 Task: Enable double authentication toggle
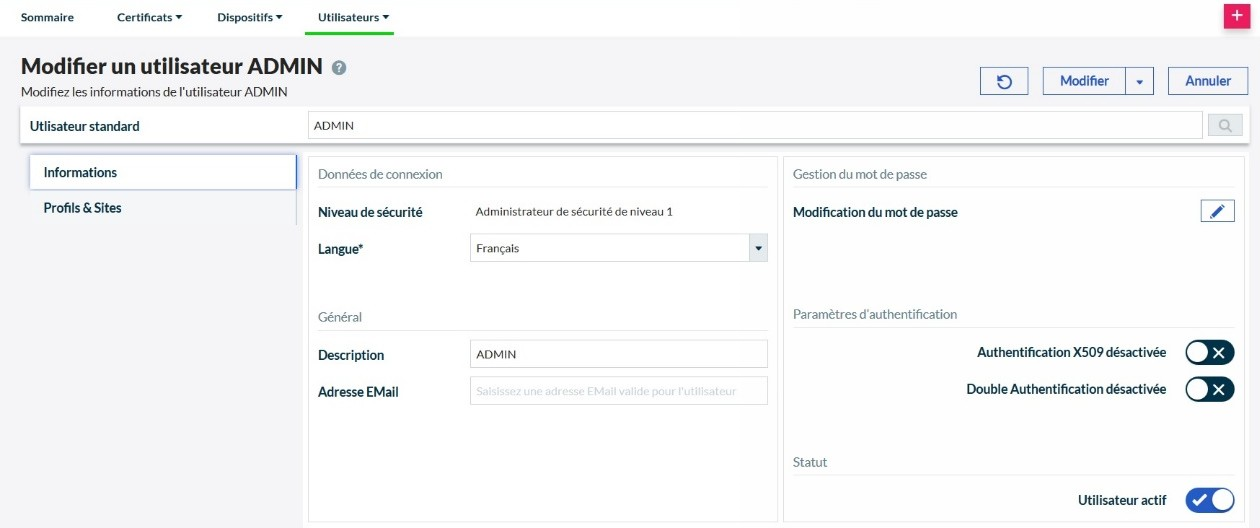pyautogui.click(x=1209, y=390)
